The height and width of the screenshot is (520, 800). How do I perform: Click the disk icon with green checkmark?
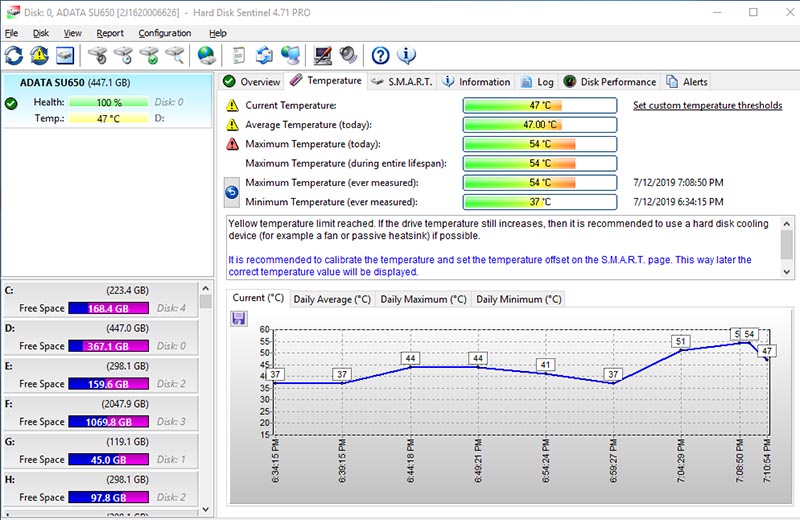tap(149, 55)
